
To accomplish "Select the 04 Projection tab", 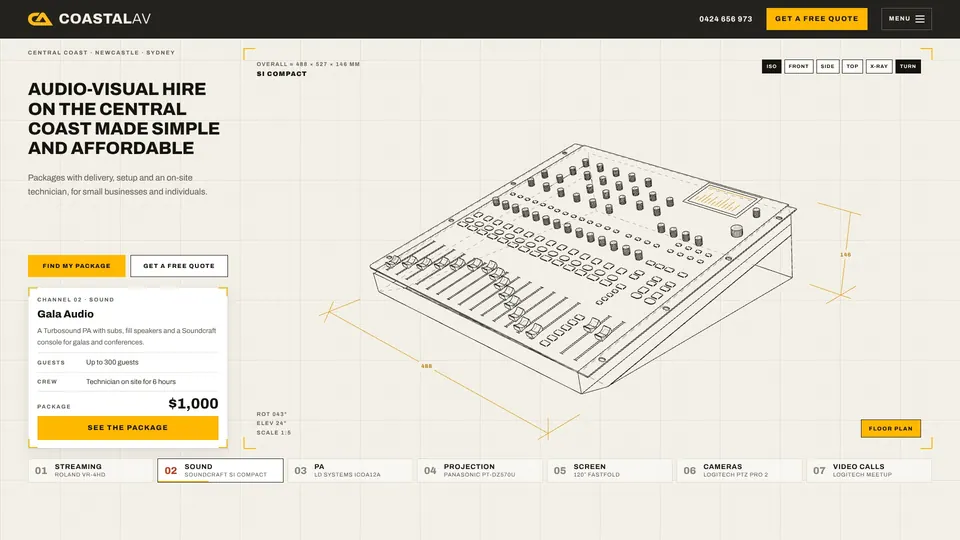I will pyautogui.click(x=480, y=470).
